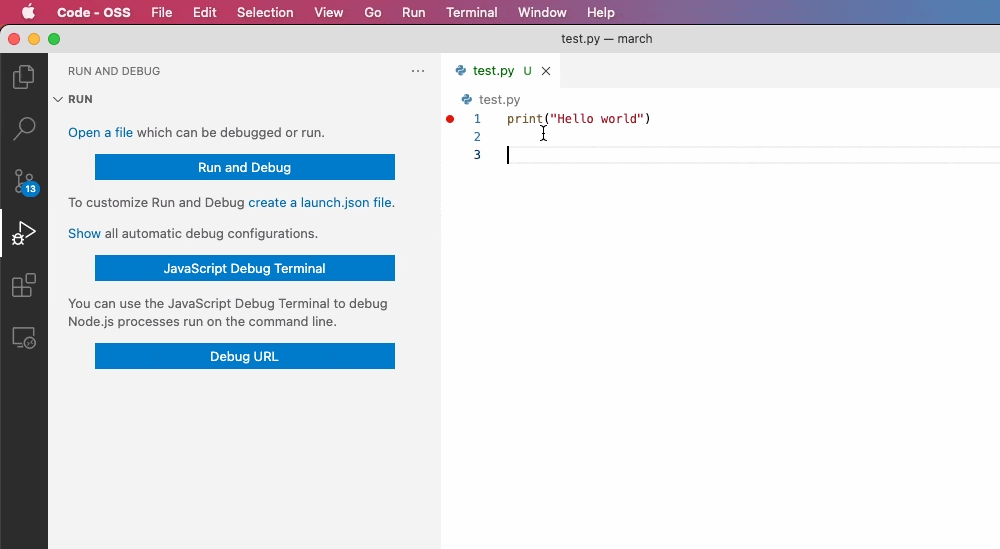
Task: Open the Selection menu
Action: (x=265, y=13)
